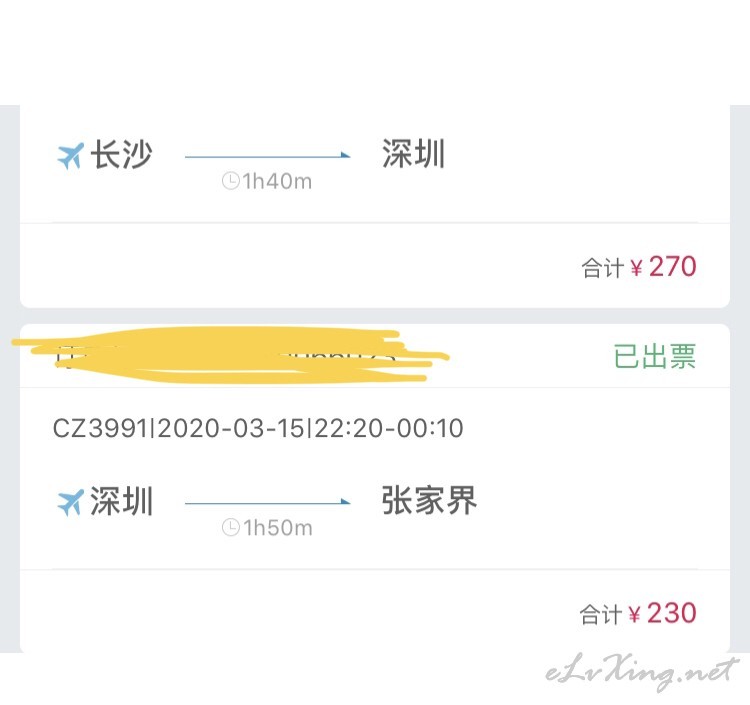Tap the ¥ symbol before 270
Image resolution: width=750 pixels, height=705 pixels.
pyautogui.click(x=636, y=268)
